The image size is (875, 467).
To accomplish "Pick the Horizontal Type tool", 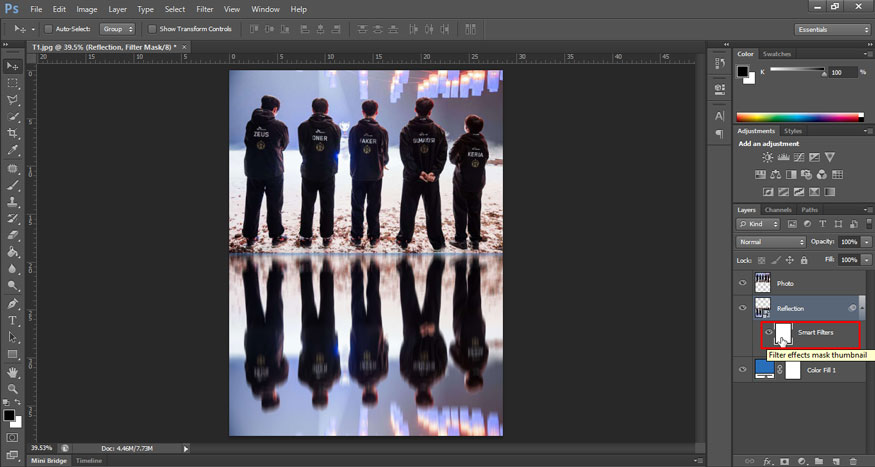I will [x=13, y=320].
